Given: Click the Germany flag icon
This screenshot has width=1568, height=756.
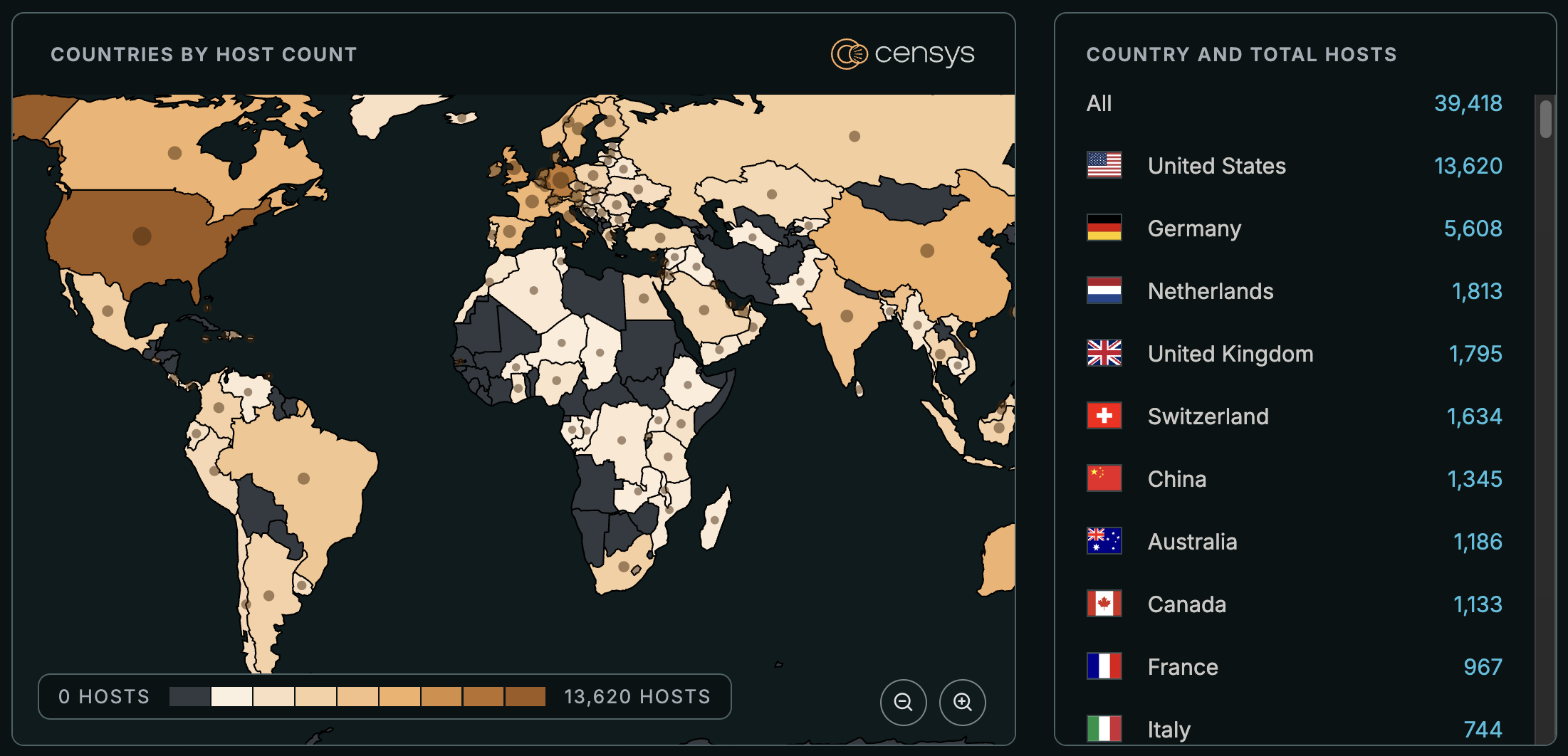Looking at the screenshot, I should pos(1104,228).
